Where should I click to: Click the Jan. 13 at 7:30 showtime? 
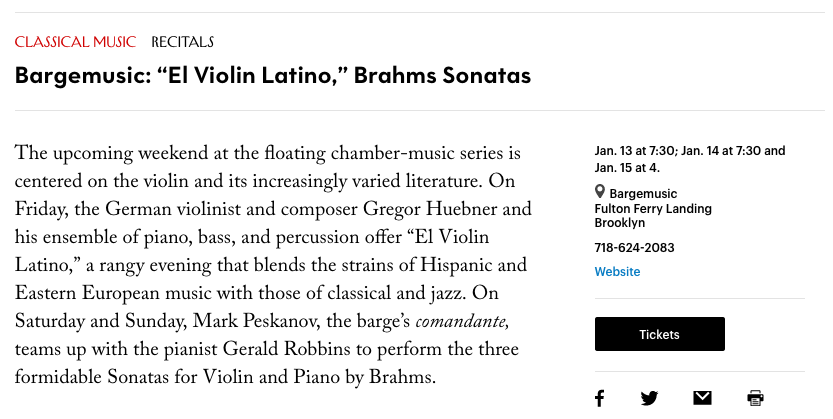pos(634,151)
